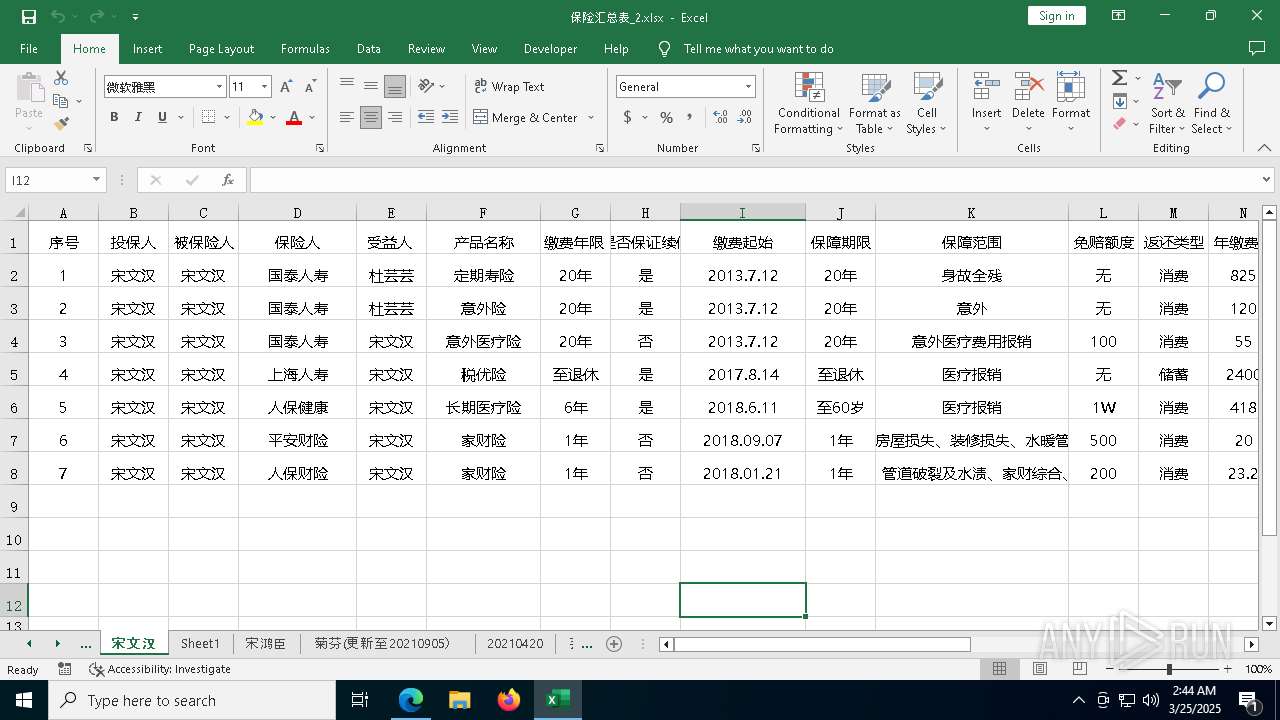Click Sort & Filter button
The image size is (1280, 720).
[x=1167, y=103]
